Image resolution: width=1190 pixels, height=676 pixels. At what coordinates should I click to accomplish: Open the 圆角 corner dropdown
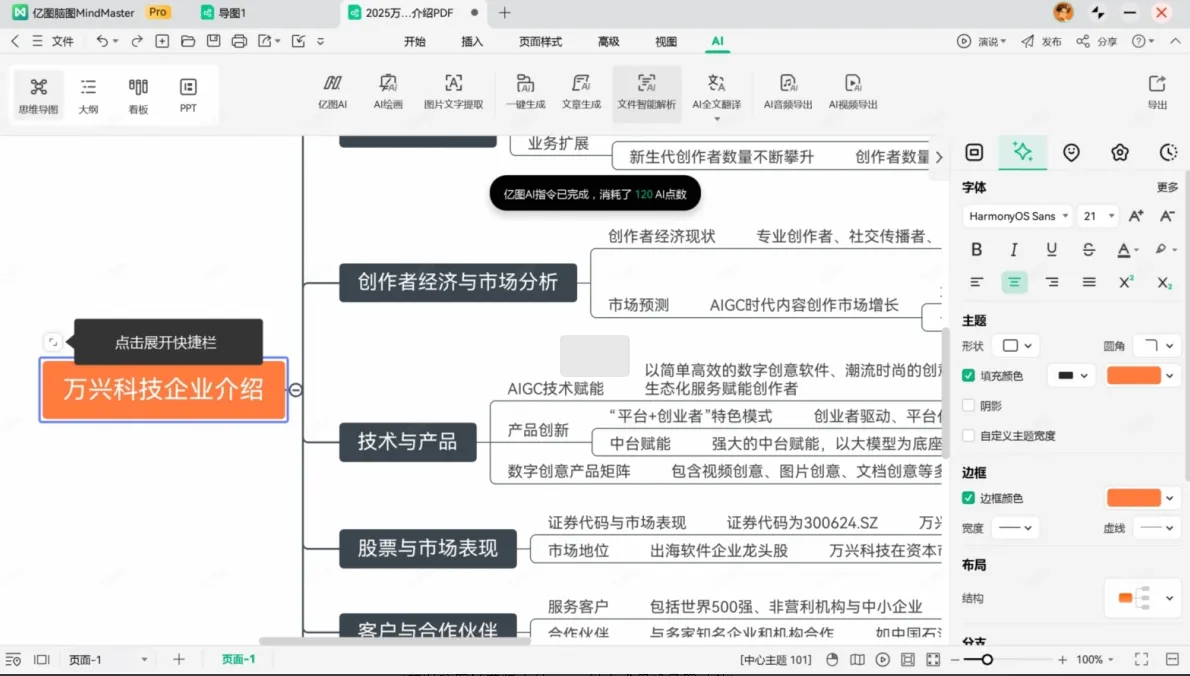(x=1156, y=345)
